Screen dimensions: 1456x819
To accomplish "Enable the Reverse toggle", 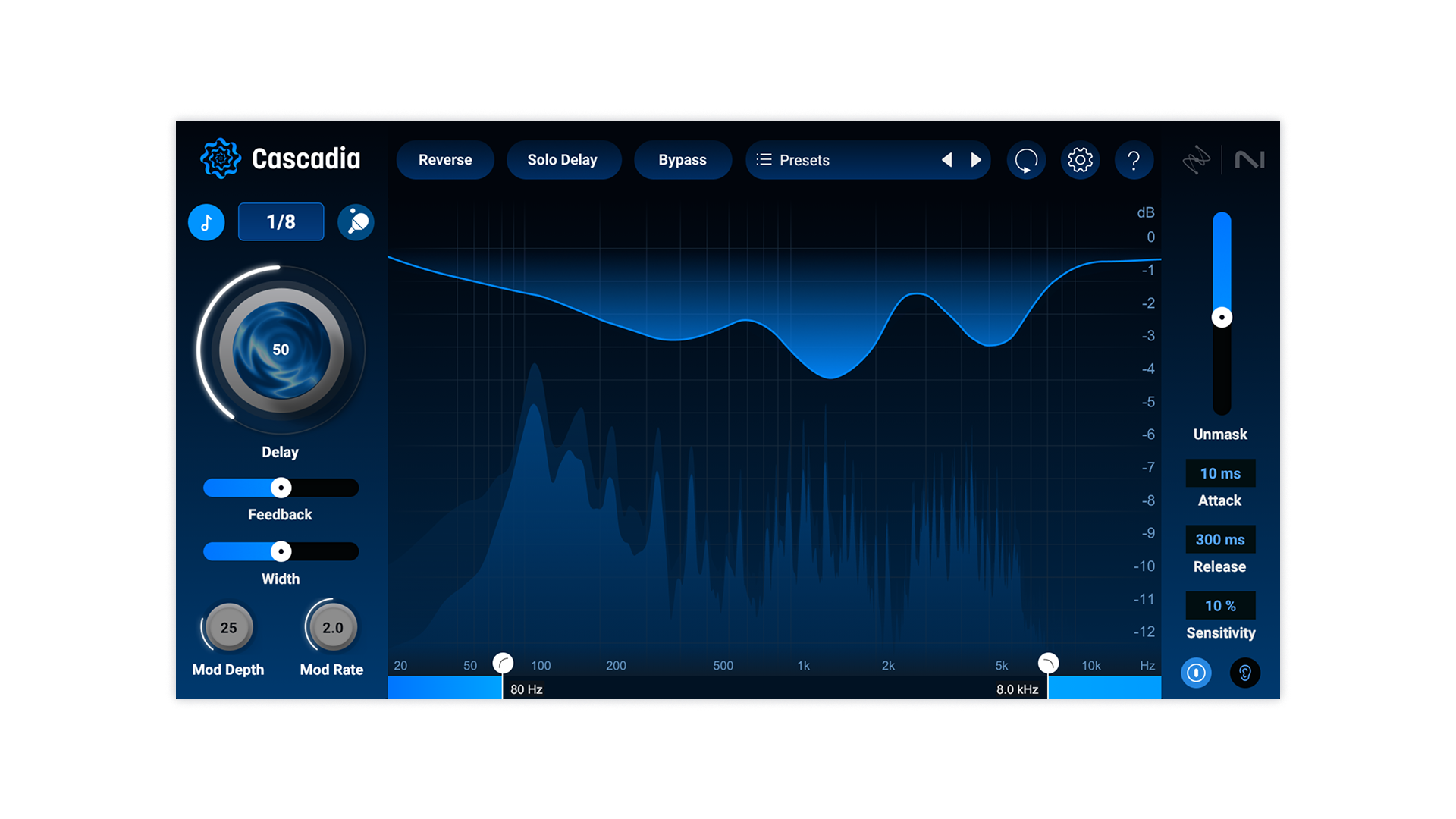I will click(x=445, y=160).
